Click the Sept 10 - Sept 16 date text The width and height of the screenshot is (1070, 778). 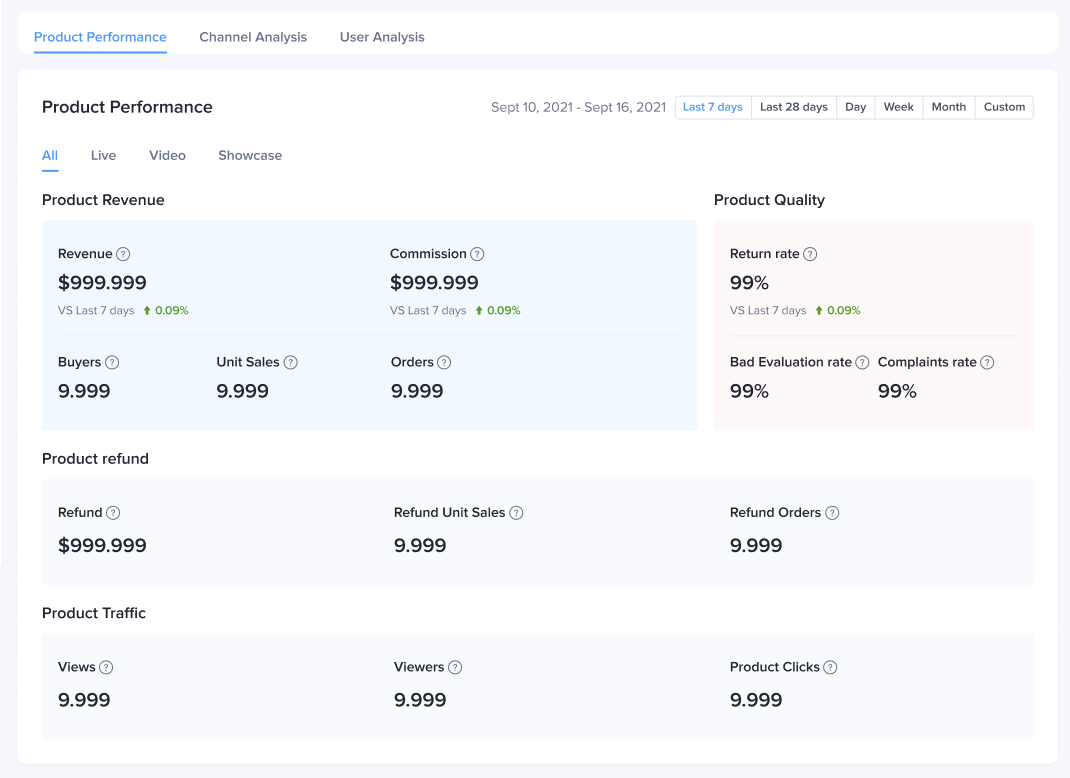click(x=578, y=107)
